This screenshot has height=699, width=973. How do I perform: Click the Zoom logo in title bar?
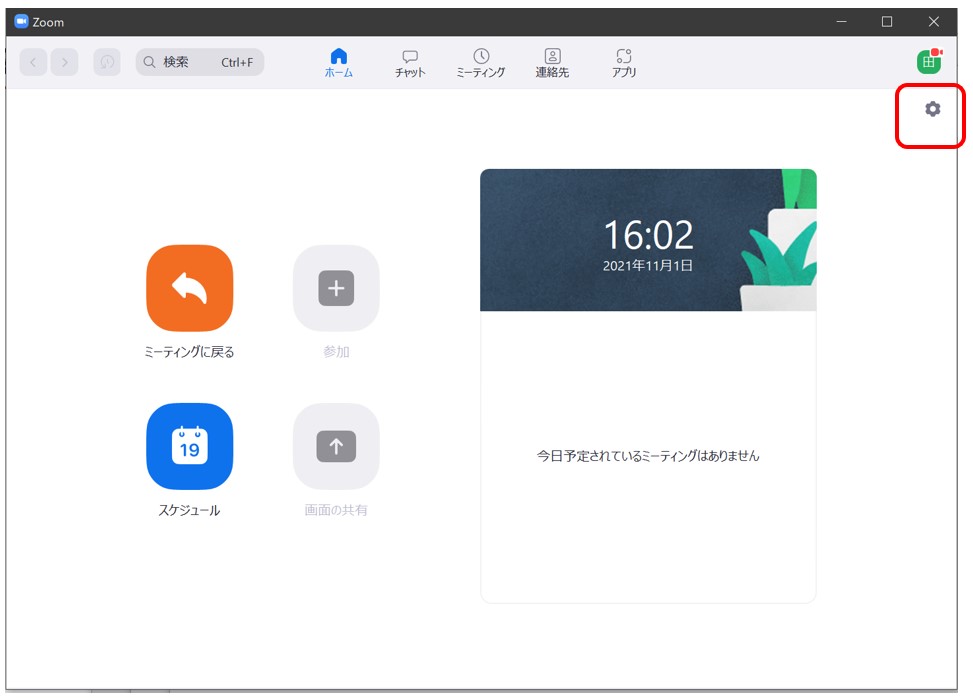coord(21,21)
